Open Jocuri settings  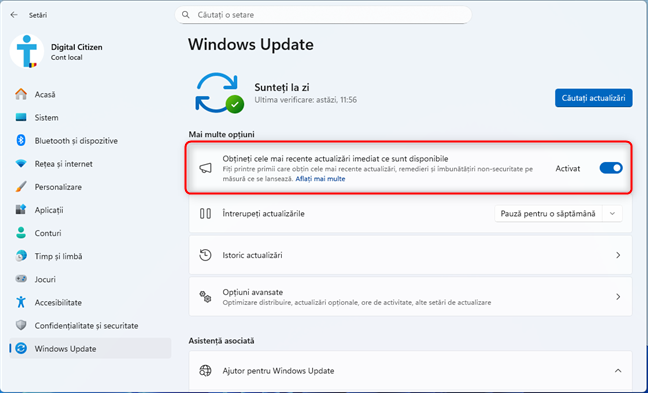90,279
